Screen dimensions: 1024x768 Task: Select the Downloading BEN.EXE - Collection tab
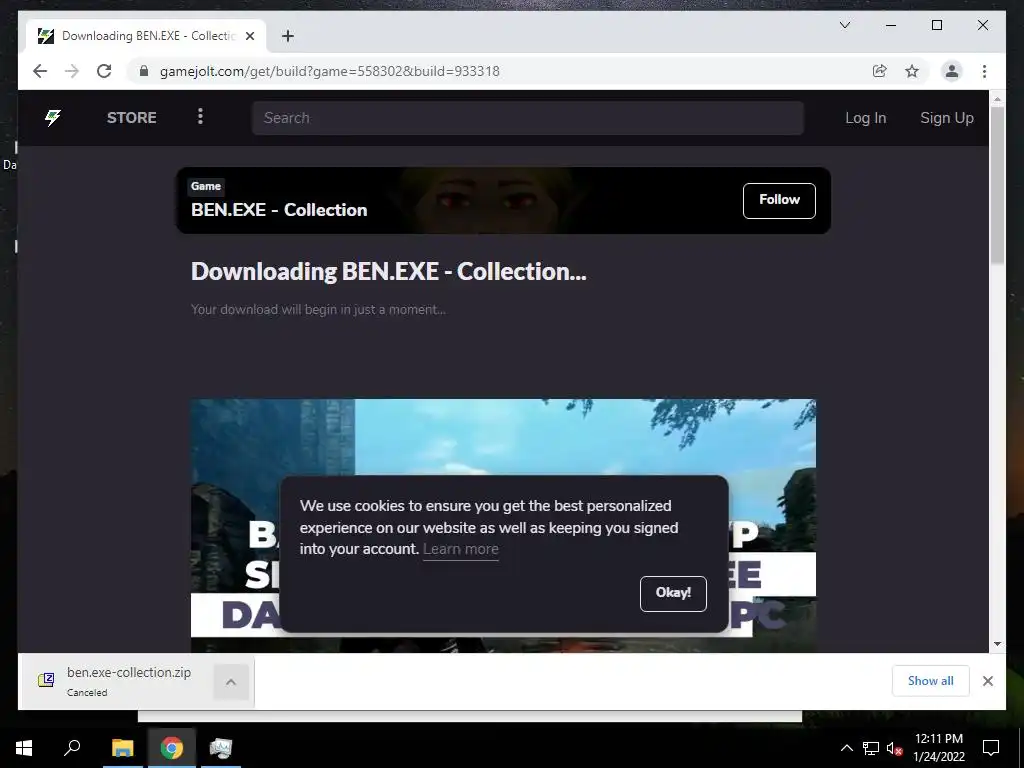point(146,36)
